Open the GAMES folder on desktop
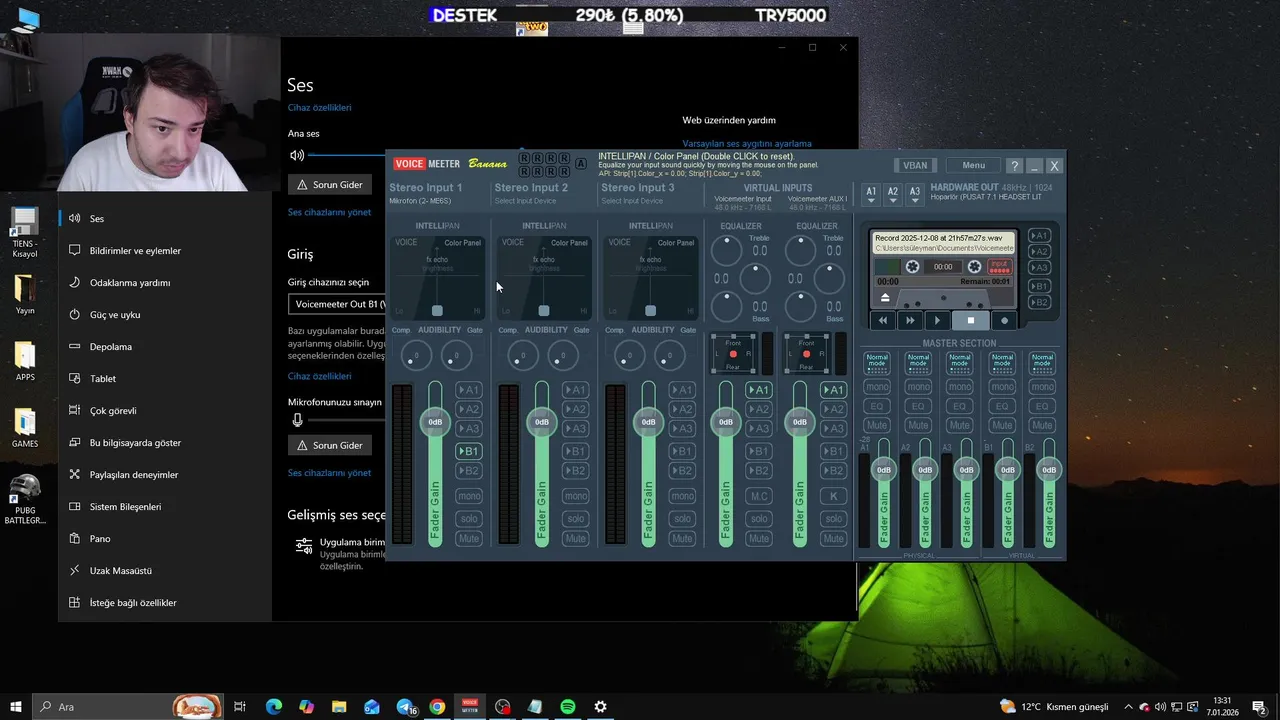1280x720 pixels. 24,427
